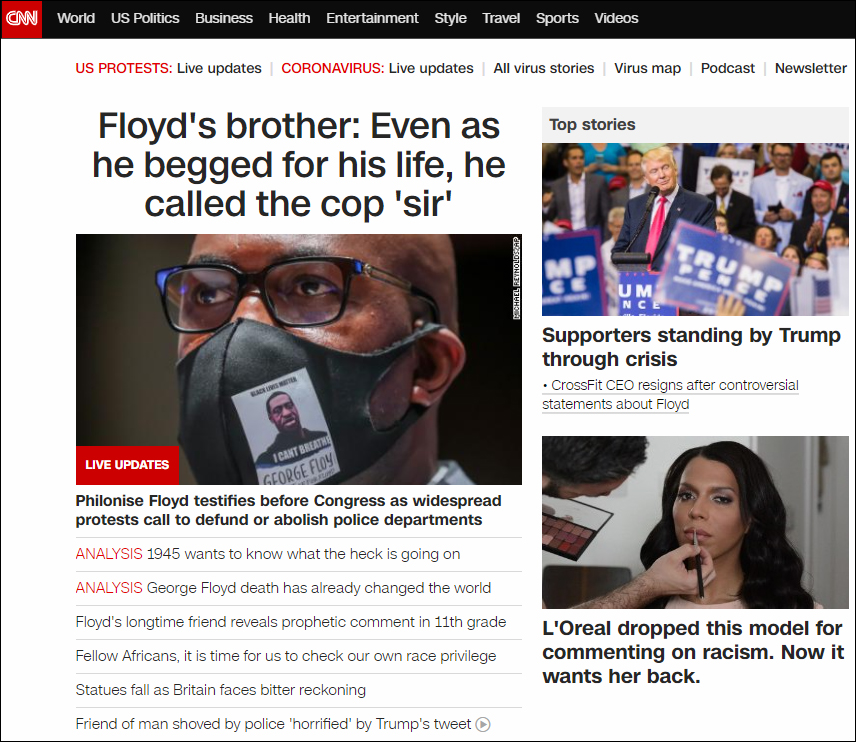The width and height of the screenshot is (856, 742).
Task: Select the Business menu item
Action: [x=224, y=18]
